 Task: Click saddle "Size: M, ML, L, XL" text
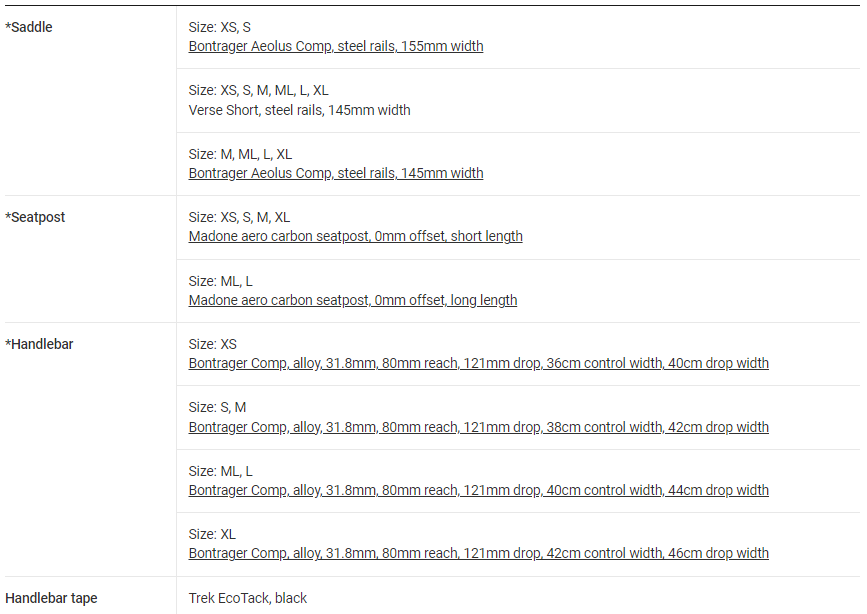click(x=240, y=154)
